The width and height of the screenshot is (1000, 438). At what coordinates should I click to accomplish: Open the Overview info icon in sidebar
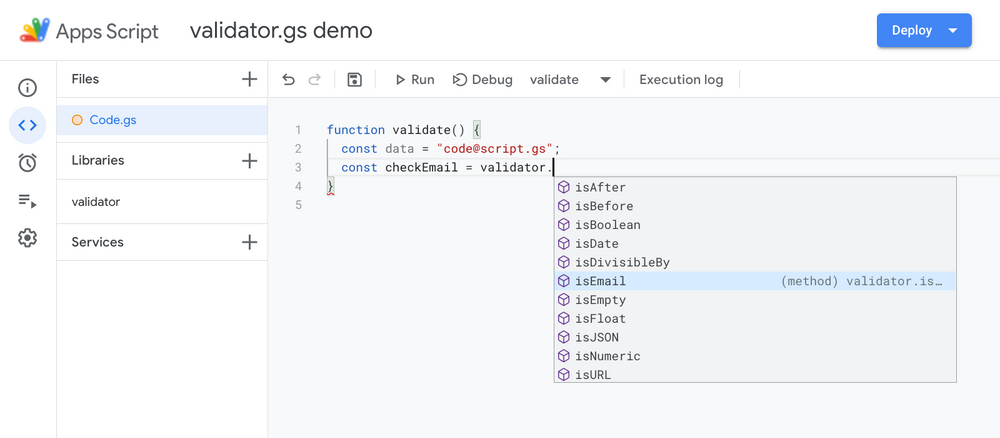28,88
